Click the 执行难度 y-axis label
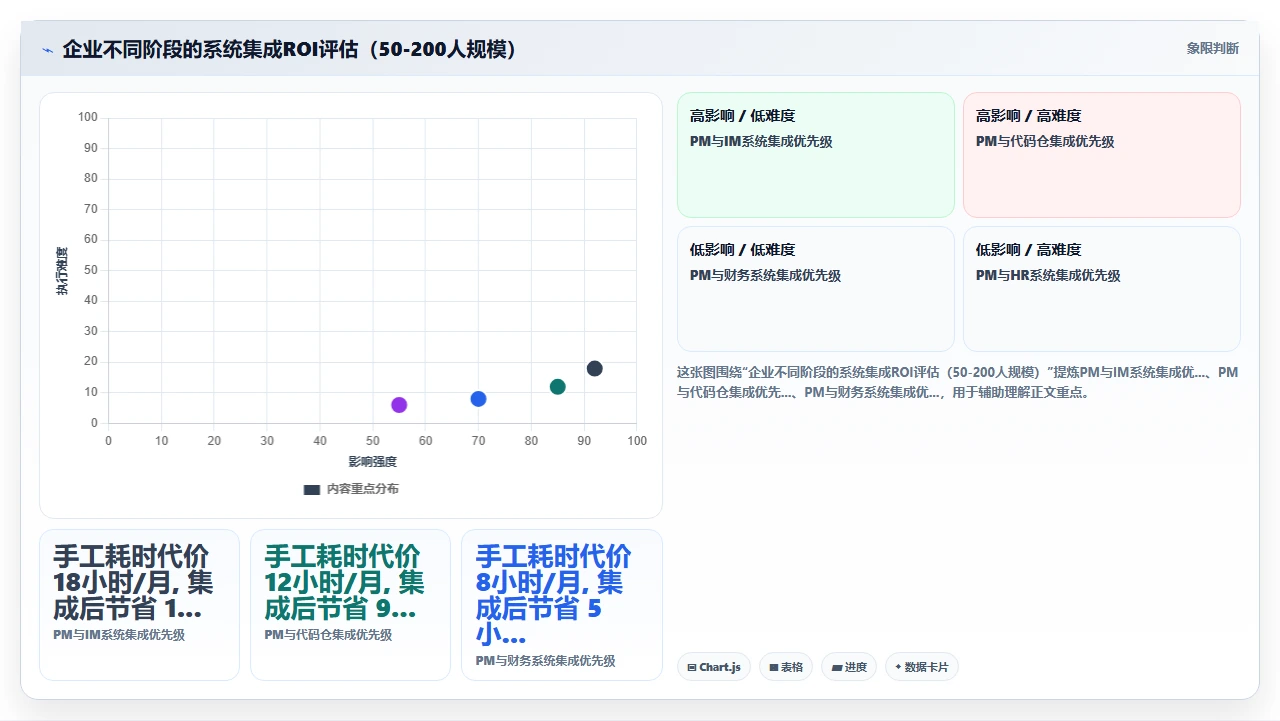The image size is (1280, 721). click(62, 271)
